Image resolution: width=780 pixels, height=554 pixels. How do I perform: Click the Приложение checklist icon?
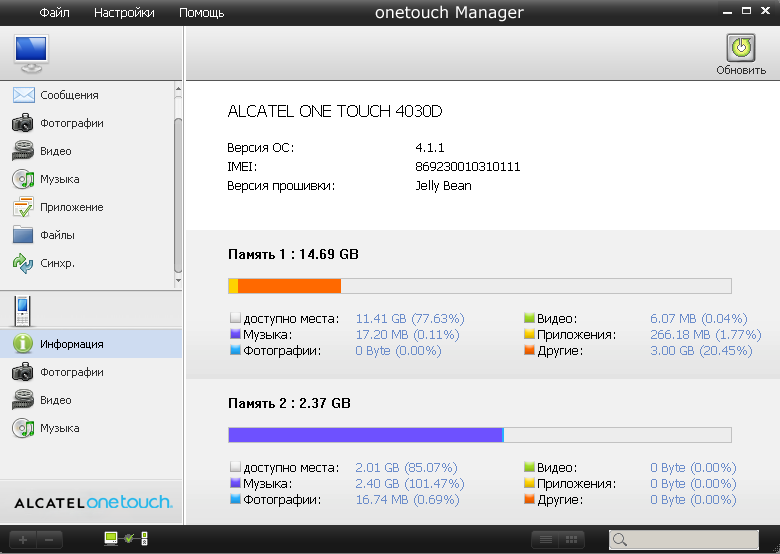click(x=23, y=207)
